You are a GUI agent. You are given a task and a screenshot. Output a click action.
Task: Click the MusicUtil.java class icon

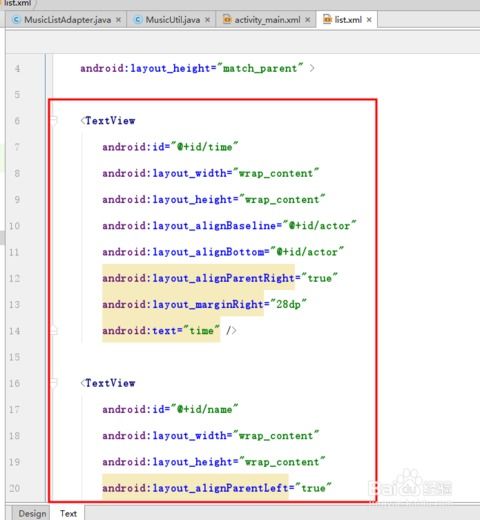coord(138,20)
